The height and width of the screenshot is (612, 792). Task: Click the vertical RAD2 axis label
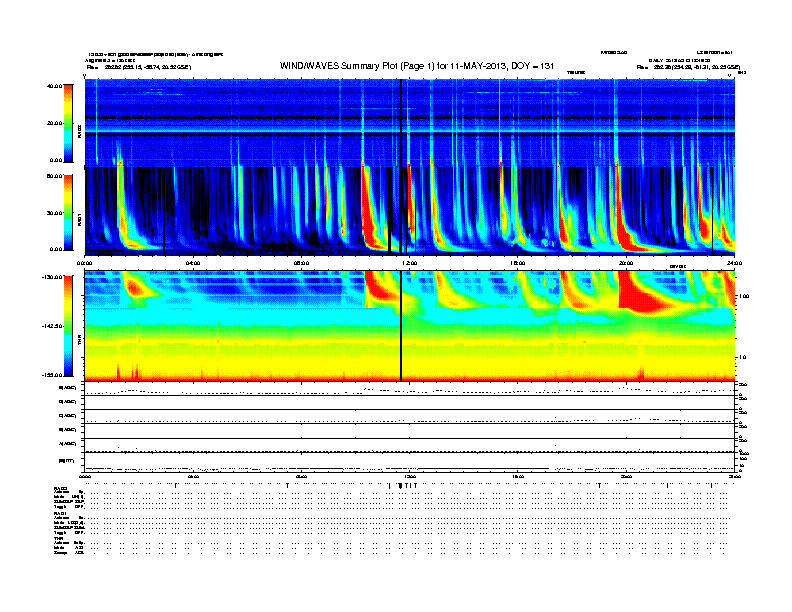click(x=80, y=131)
